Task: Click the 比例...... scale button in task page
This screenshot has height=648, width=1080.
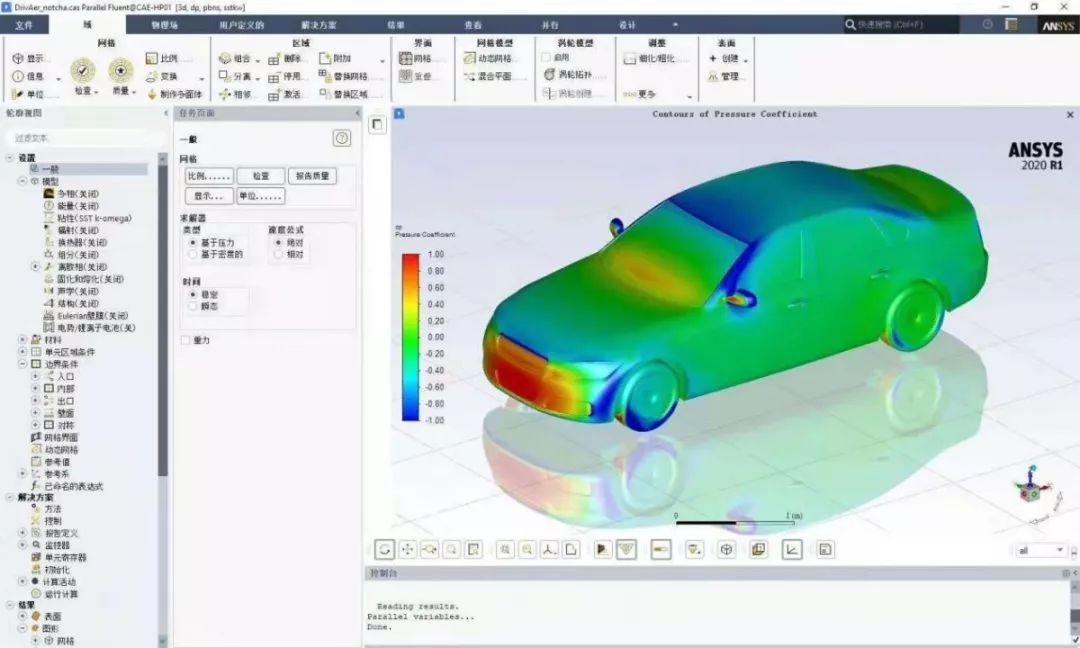Action: pos(209,176)
